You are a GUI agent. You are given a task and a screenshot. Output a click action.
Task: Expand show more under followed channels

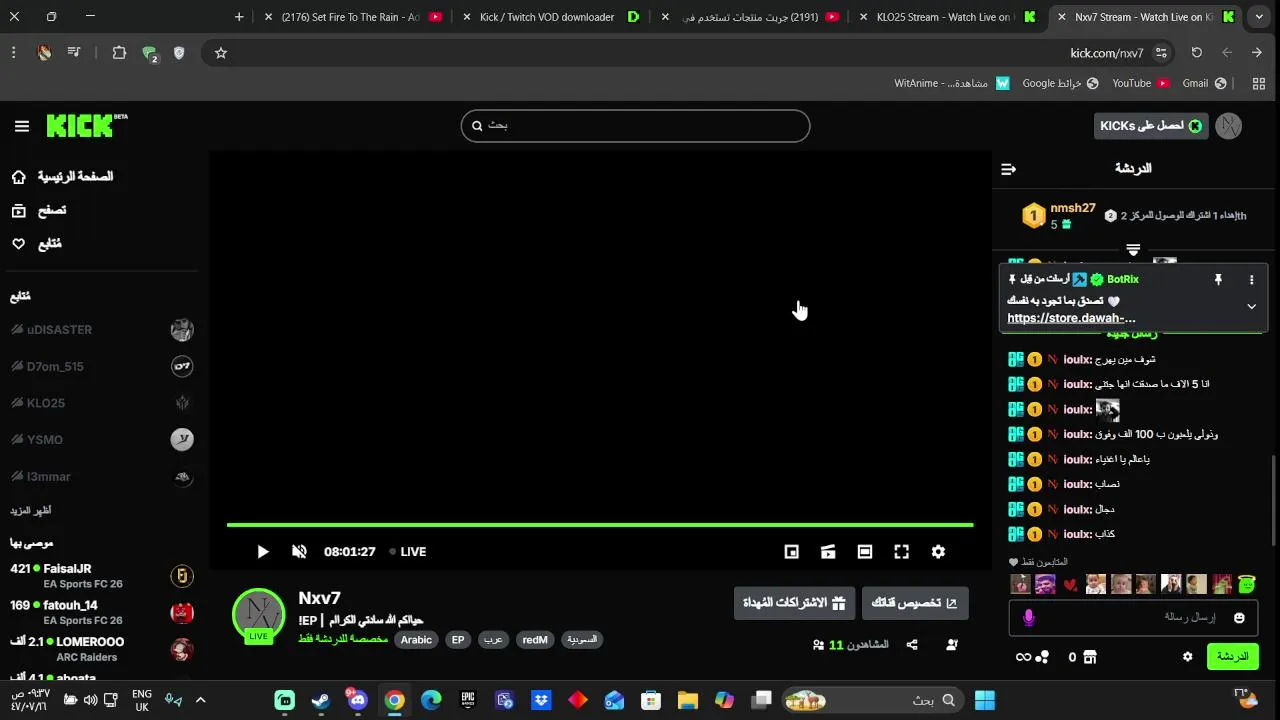click(x=31, y=510)
